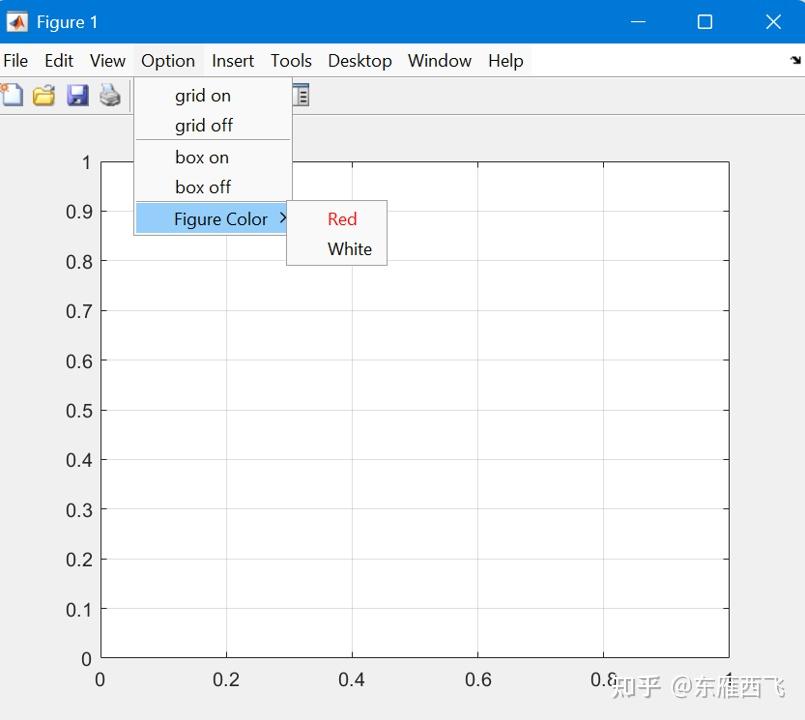The image size is (805, 720).
Task: Disable the axes box with box off
Action: coord(202,187)
